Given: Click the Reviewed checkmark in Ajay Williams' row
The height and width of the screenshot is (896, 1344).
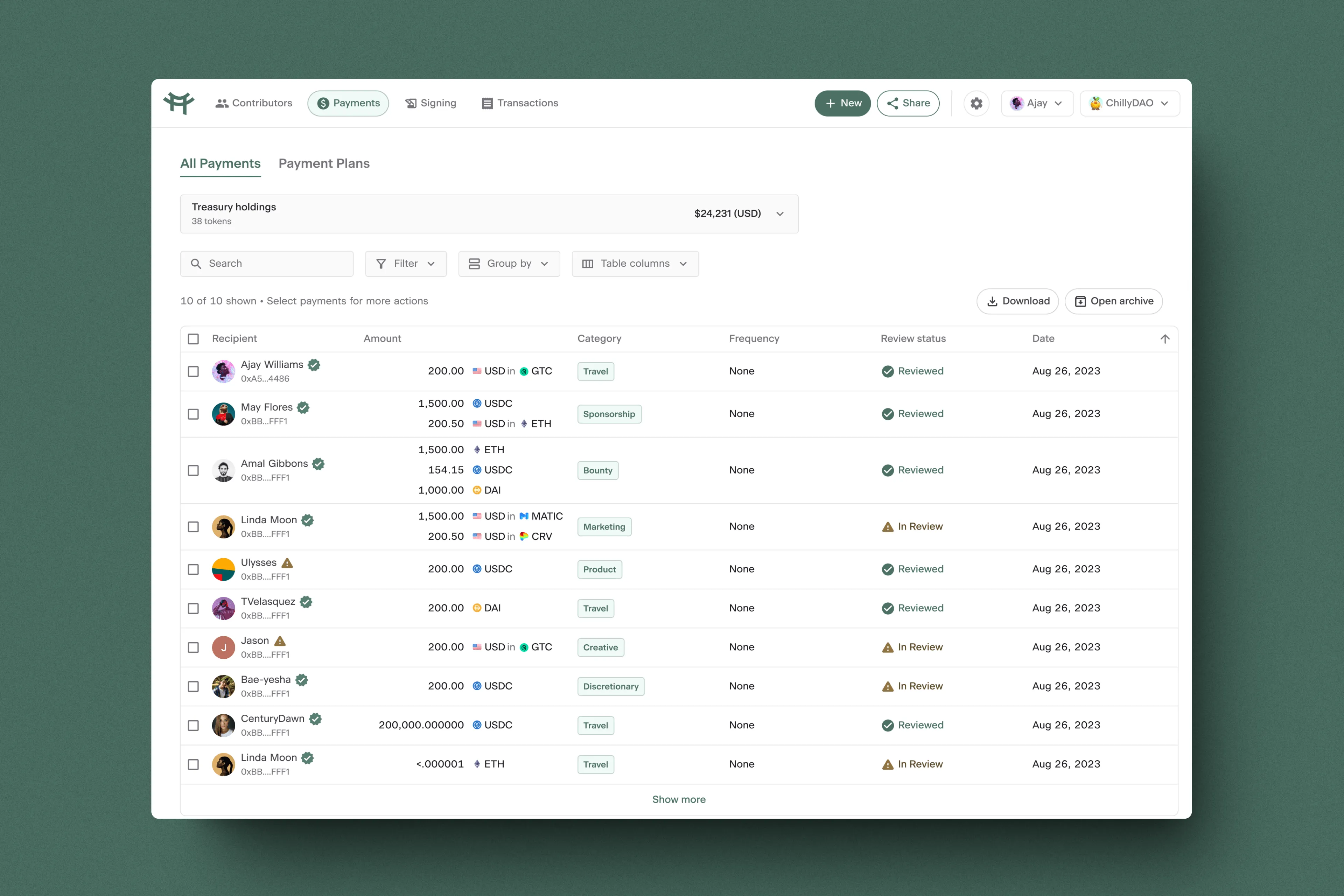Looking at the screenshot, I should pos(888,371).
